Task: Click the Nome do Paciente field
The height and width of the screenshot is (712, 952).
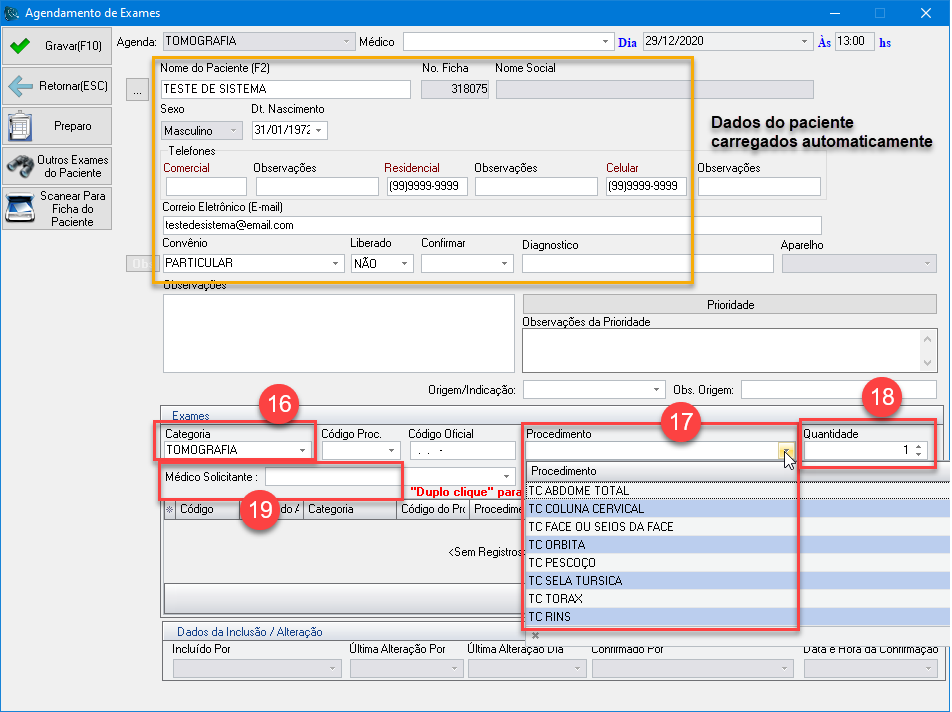Action: pyautogui.click(x=286, y=89)
